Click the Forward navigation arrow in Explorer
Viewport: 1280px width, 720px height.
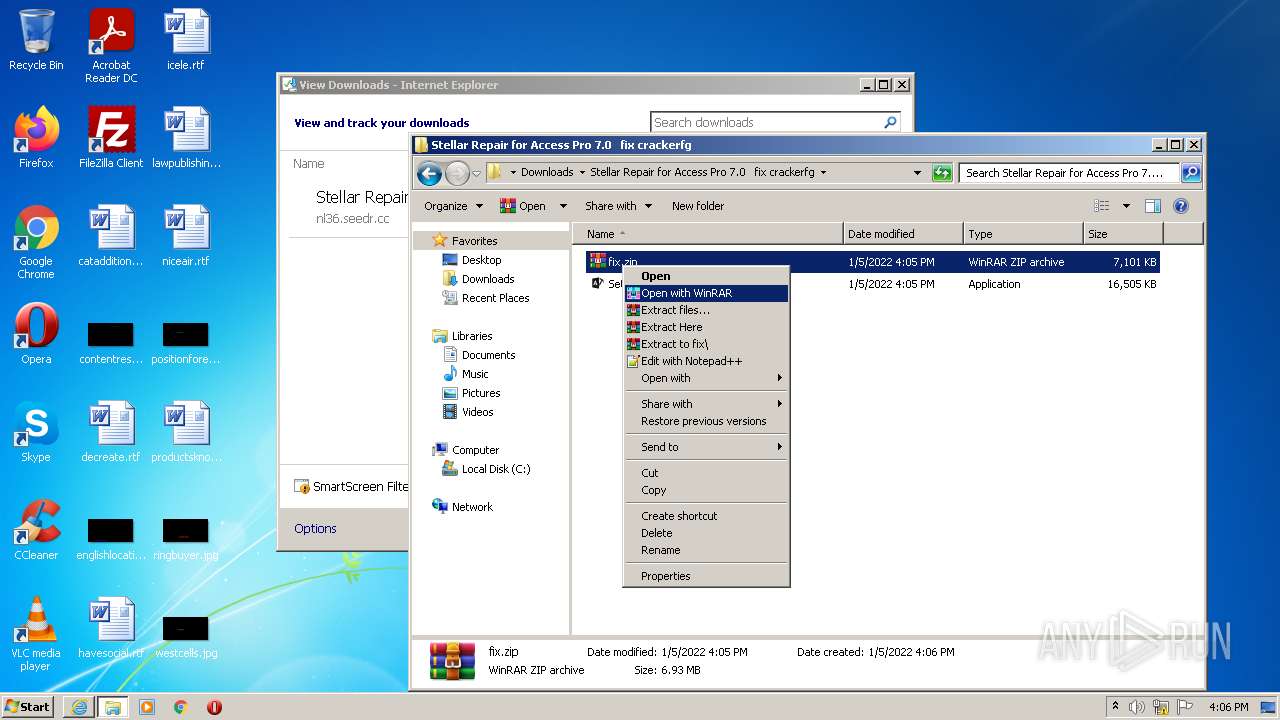pos(457,173)
